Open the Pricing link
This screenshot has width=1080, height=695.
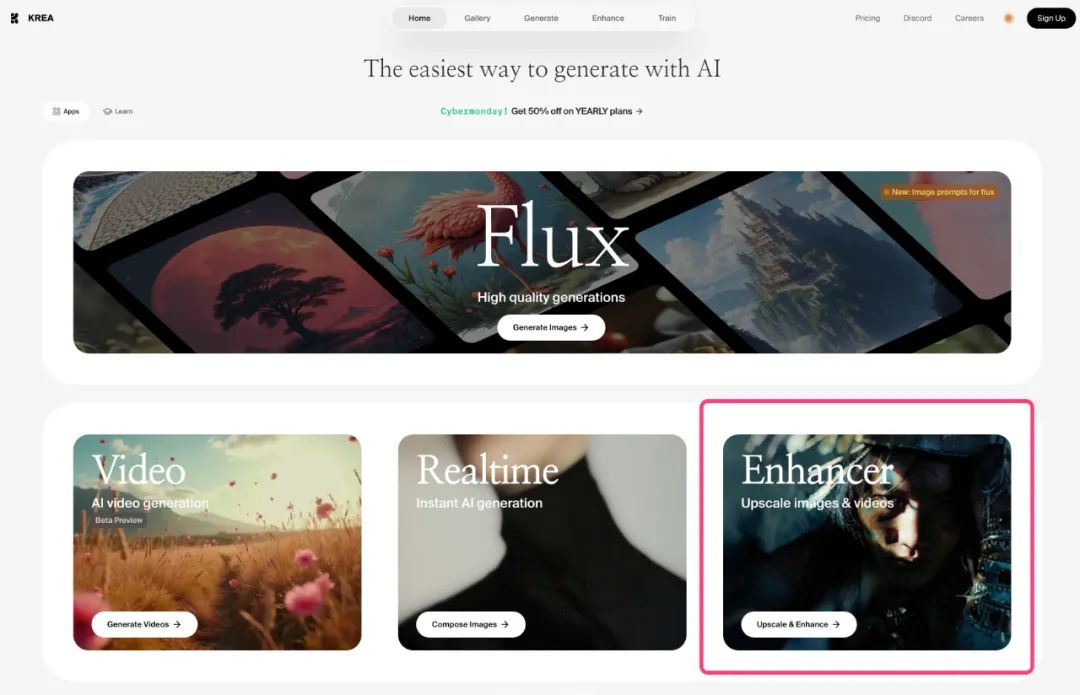click(867, 18)
